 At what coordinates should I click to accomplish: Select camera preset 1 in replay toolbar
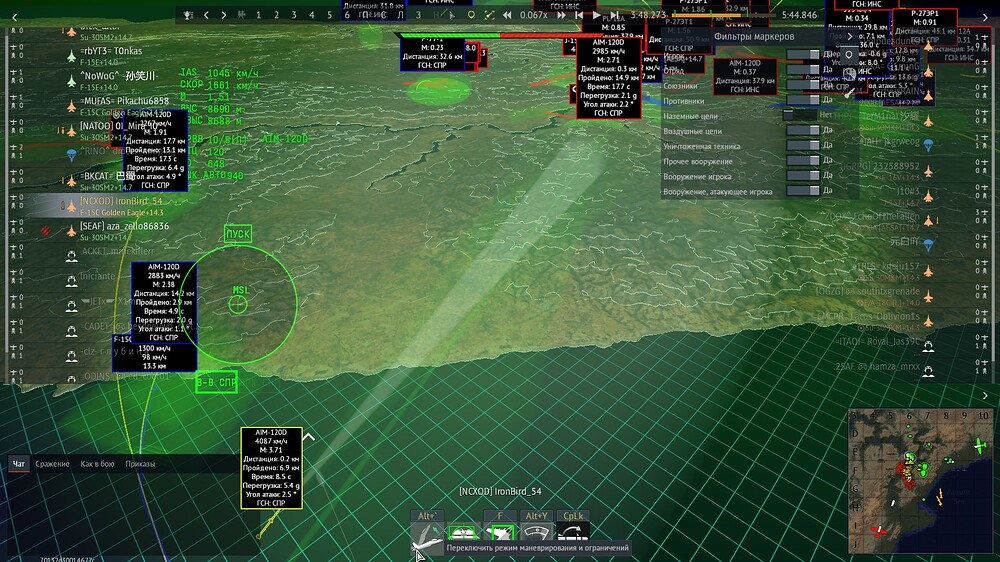tap(258, 15)
